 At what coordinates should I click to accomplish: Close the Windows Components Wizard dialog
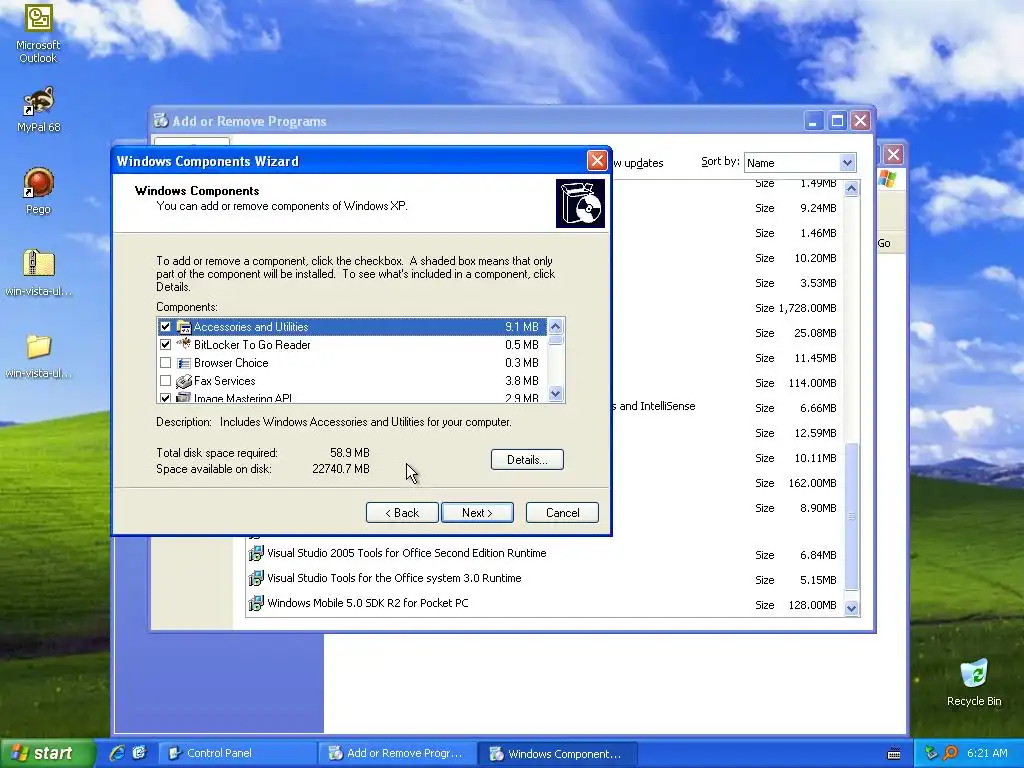pos(596,160)
